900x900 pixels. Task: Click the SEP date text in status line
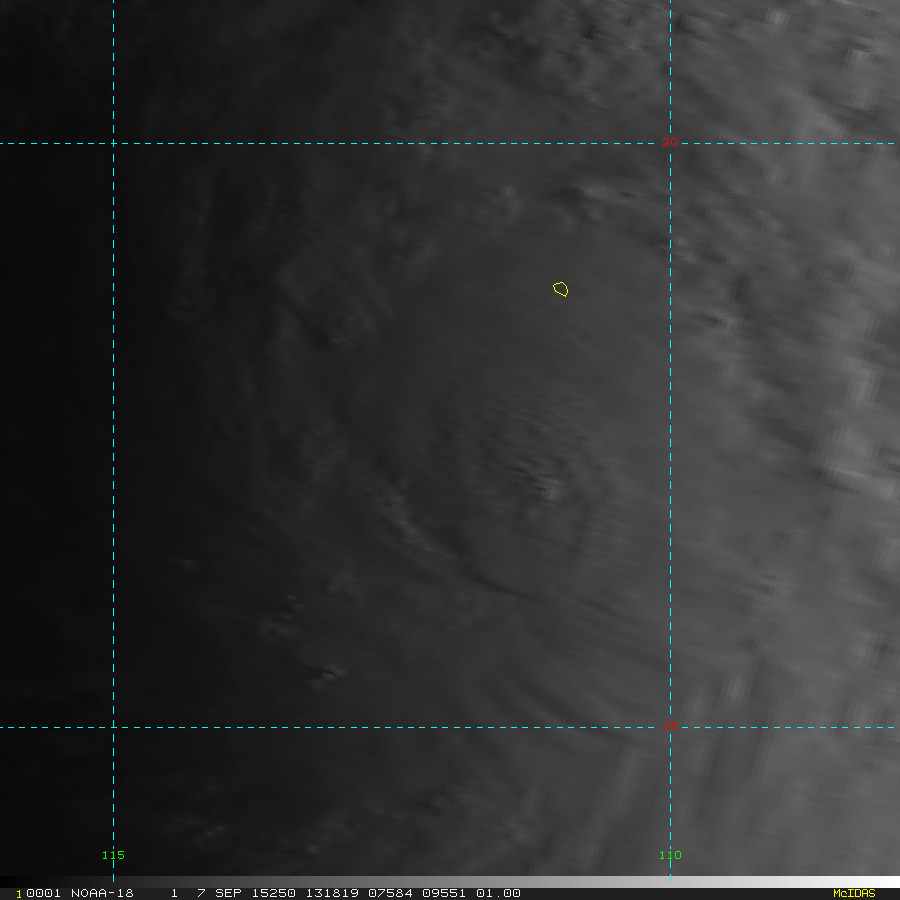click(x=228, y=893)
